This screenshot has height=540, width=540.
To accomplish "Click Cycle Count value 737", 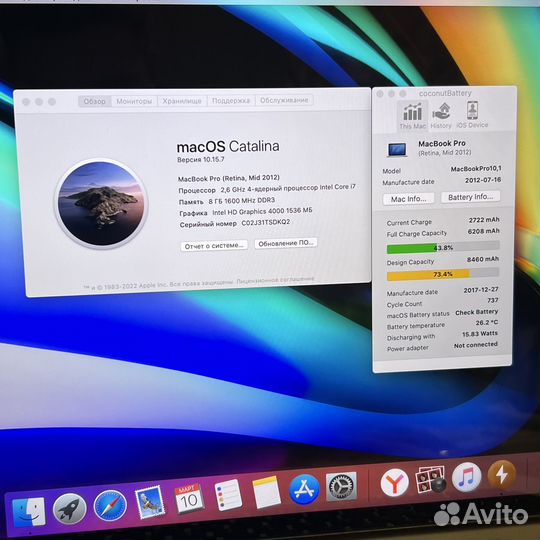I will [x=493, y=301].
